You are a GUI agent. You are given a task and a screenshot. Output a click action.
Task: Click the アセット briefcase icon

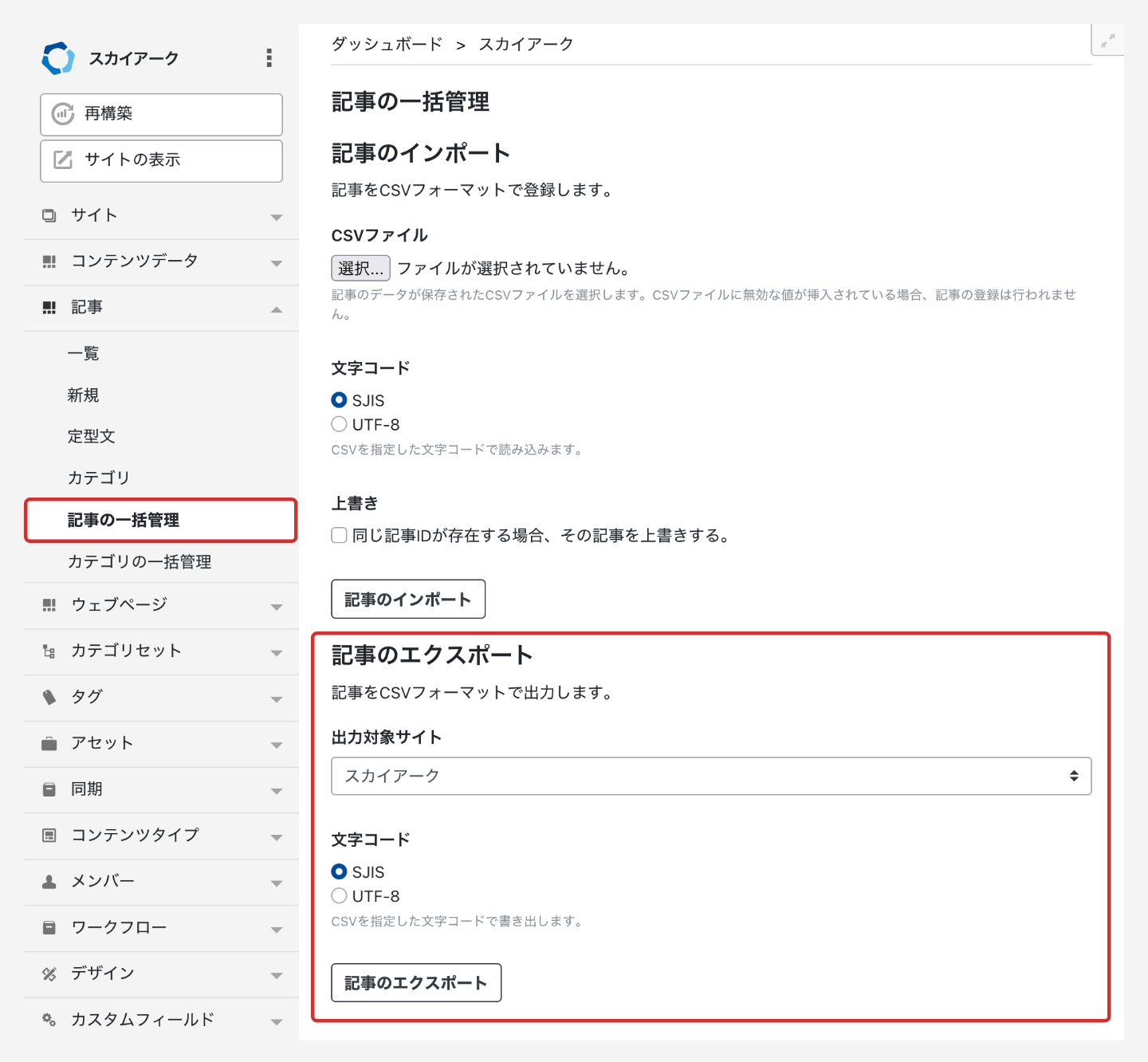coord(49,744)
